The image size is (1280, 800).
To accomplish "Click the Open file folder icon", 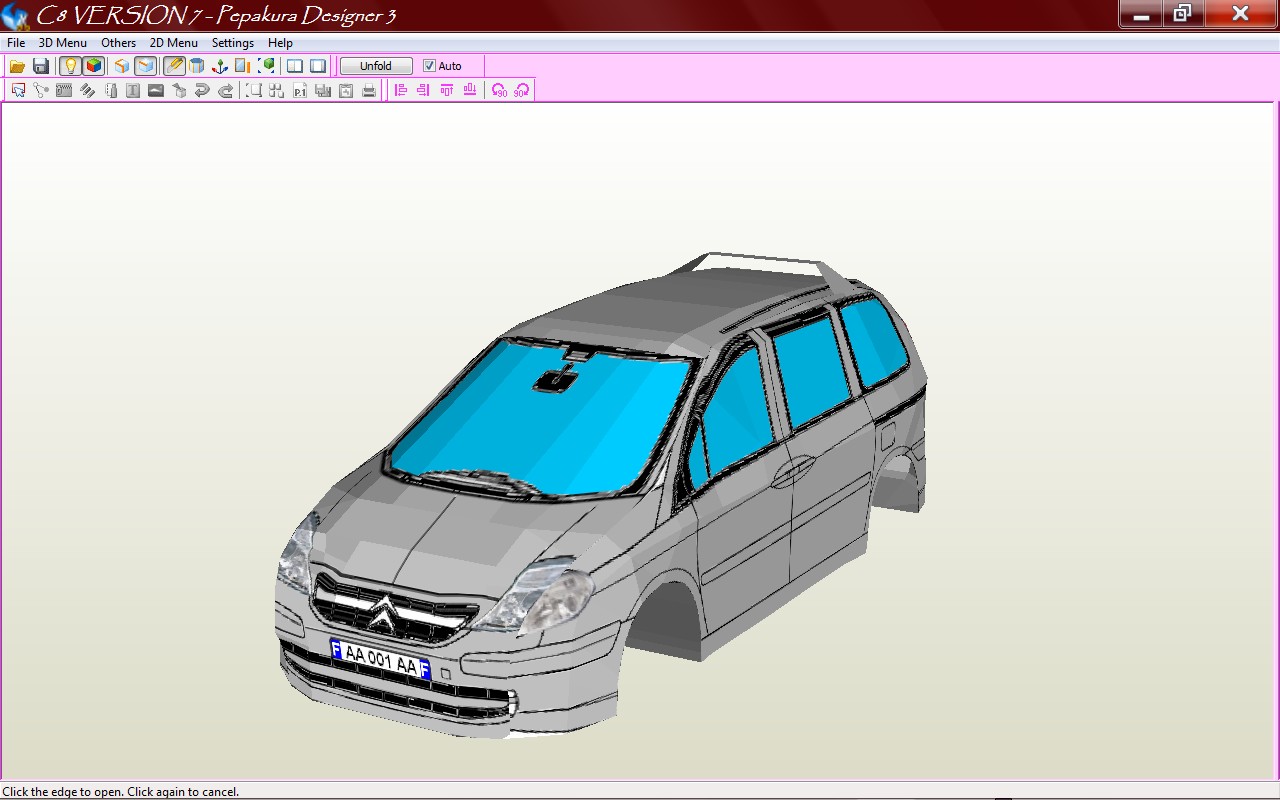I will coord(17,66).
